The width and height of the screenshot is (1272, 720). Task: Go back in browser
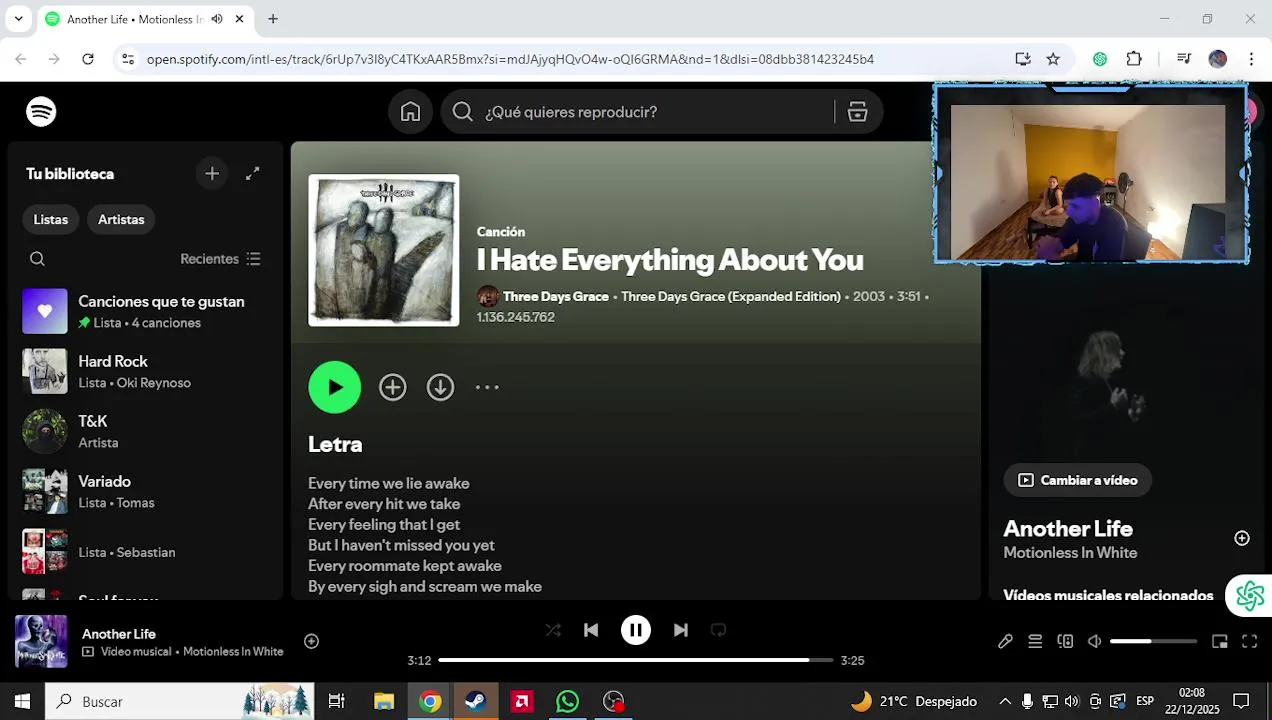point(22,59)
